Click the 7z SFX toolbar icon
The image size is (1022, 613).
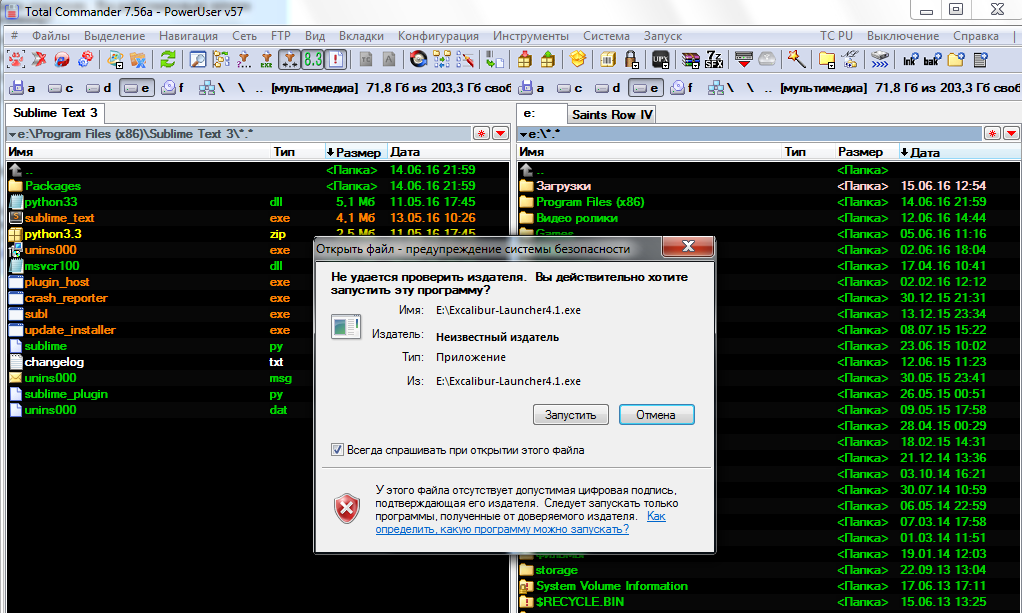(715, 60)
